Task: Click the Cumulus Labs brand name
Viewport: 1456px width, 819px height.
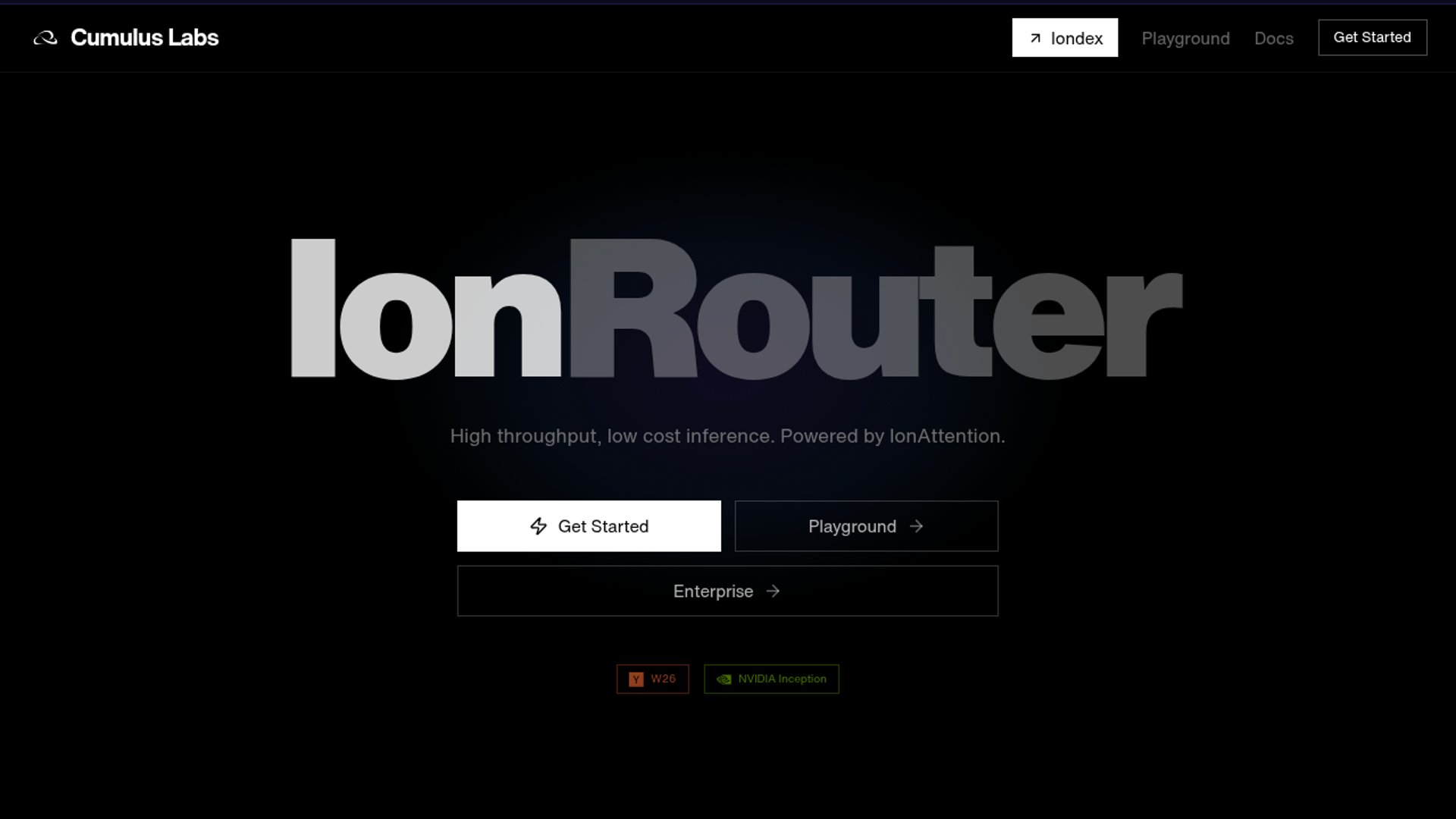Action: [144, 38]
